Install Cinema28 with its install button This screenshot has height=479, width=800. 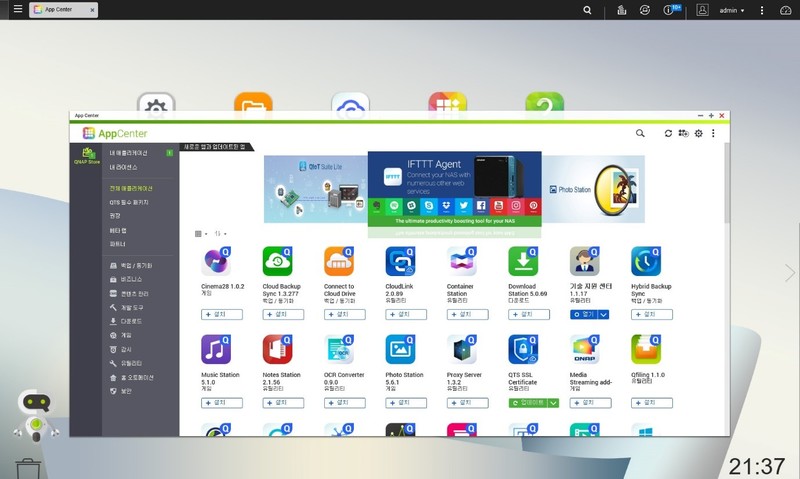point(222,315)
